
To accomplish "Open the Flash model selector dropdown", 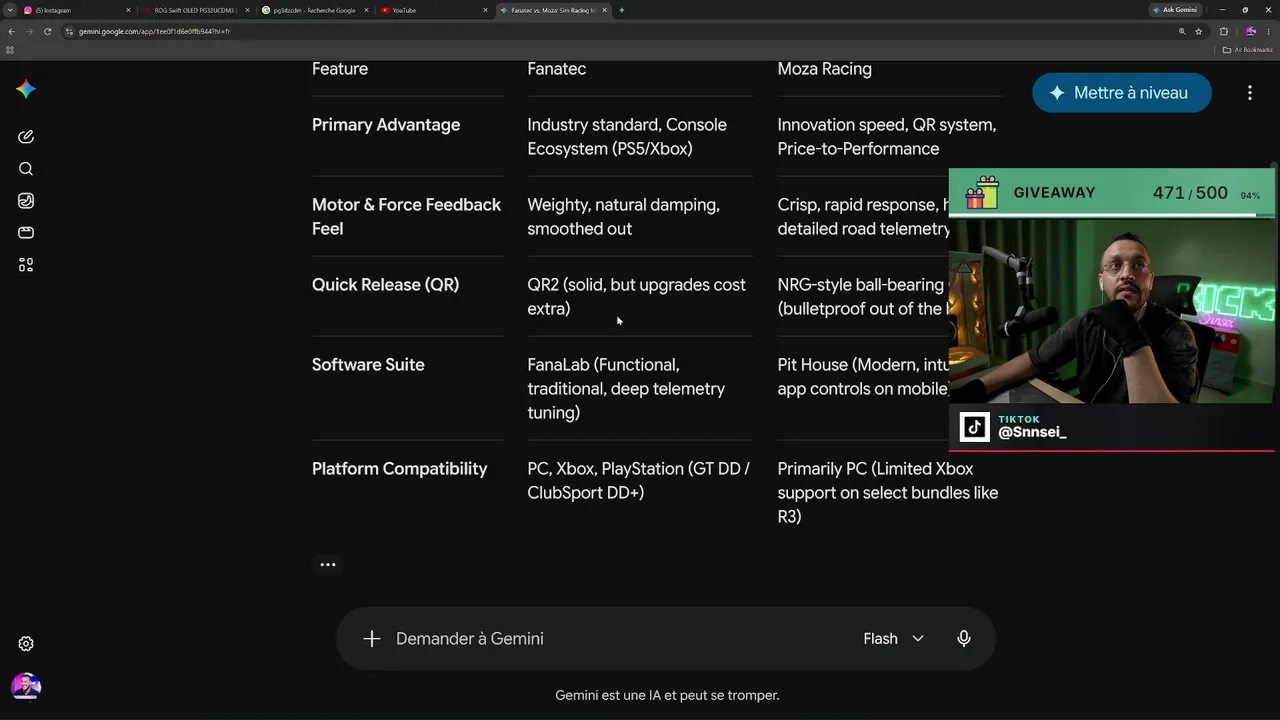I will pyautogui.click(x=893, y=639).
